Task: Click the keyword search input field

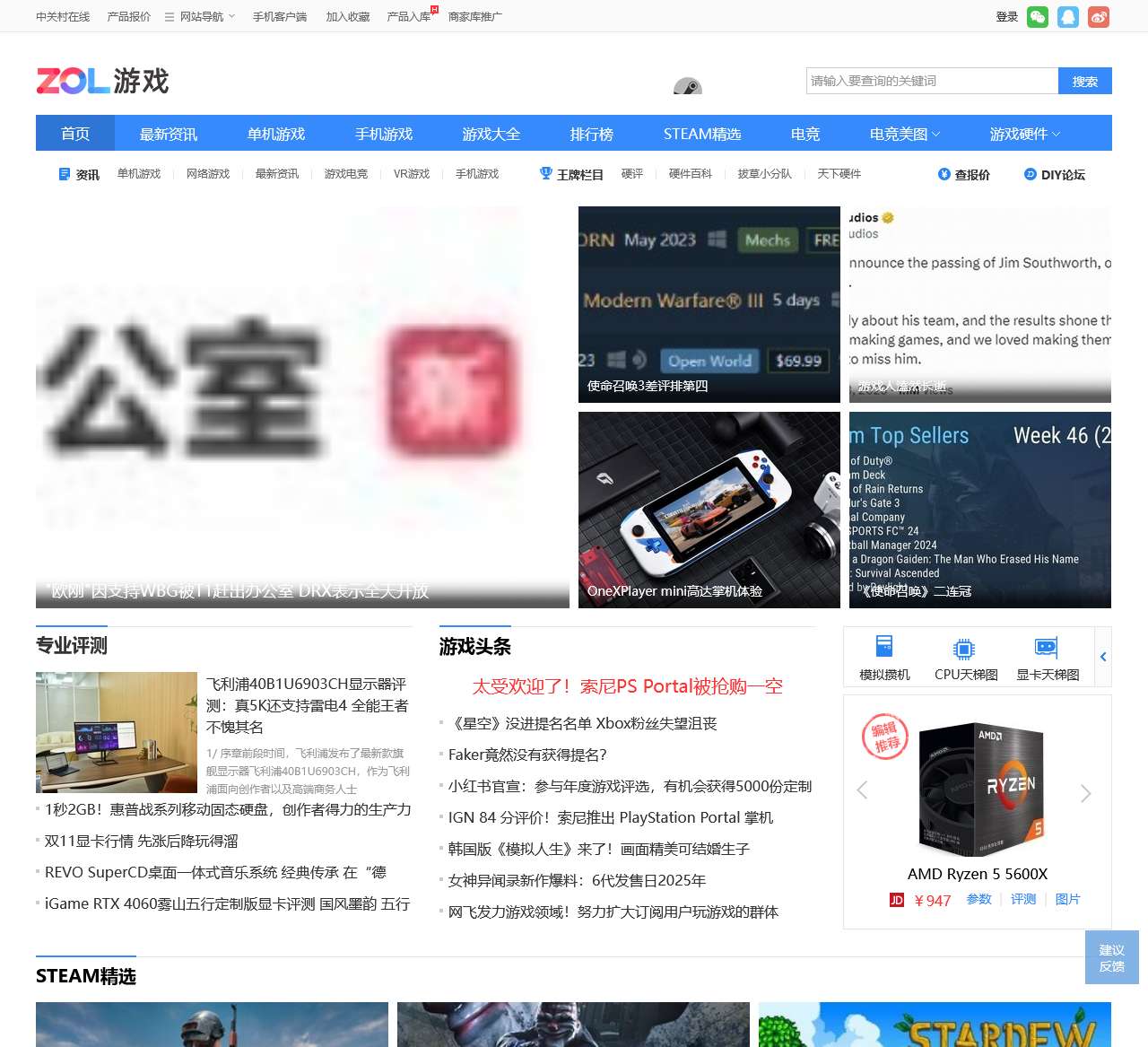Action: point(932,81)
